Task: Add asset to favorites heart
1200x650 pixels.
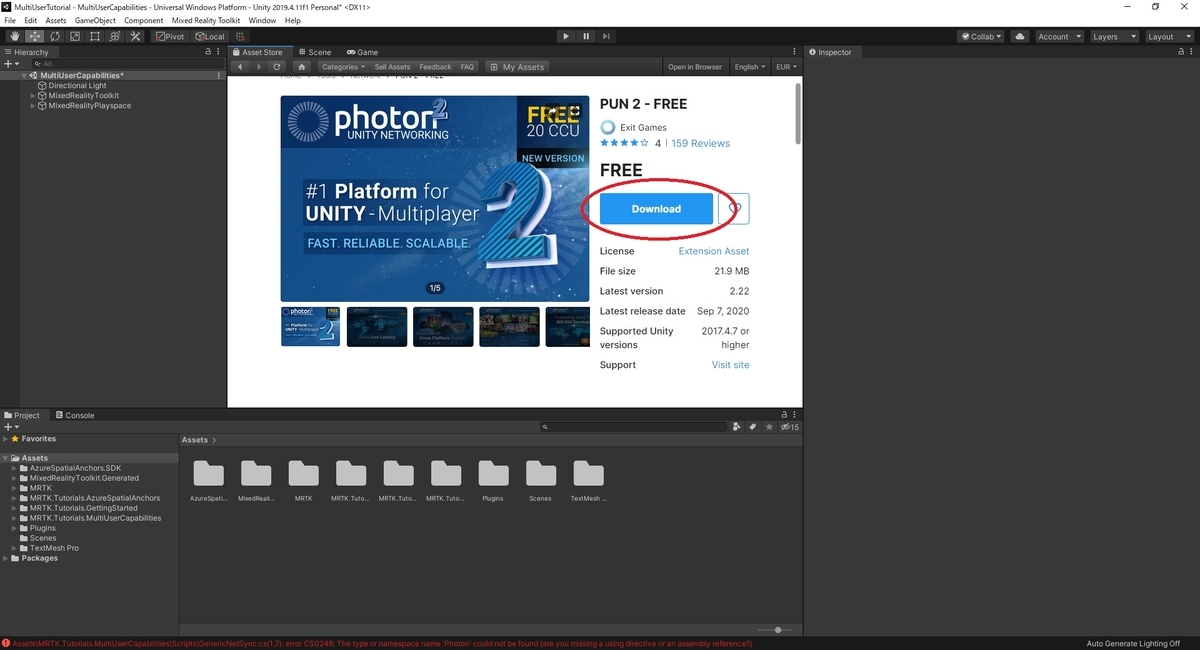Action: tap(734, 209)
